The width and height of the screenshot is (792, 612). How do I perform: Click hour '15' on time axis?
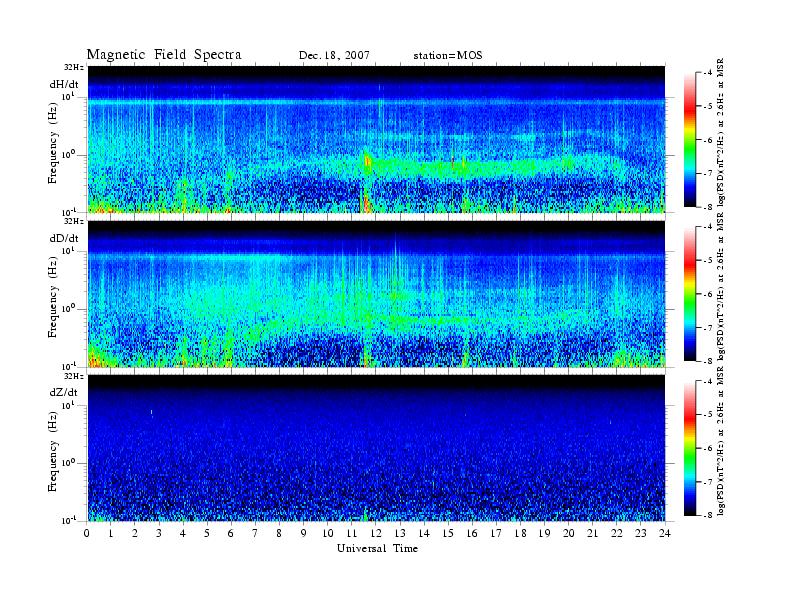(x=448, y=533)
